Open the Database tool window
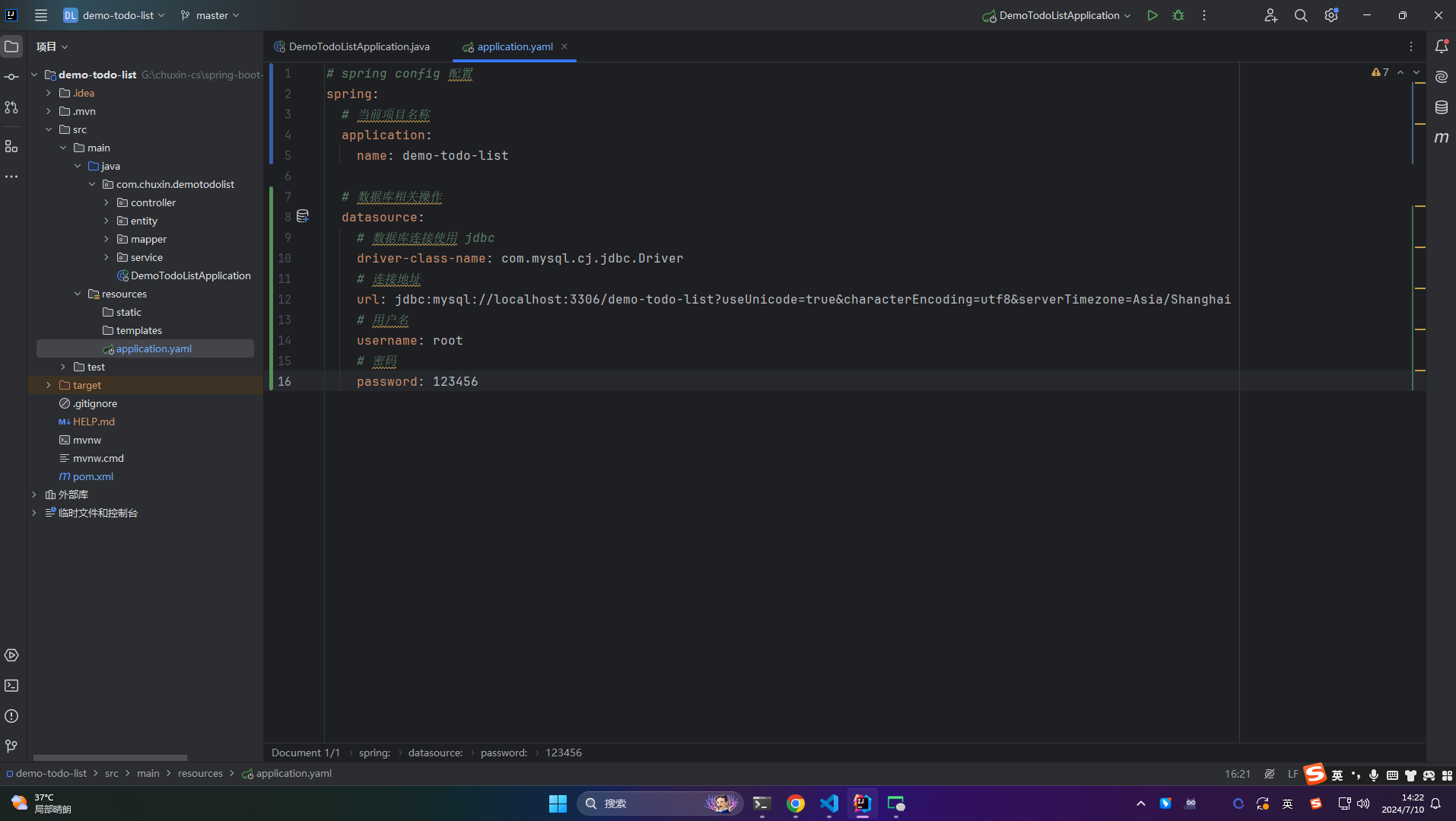The image size is (1456, 821). click(x=1442, y=107)
